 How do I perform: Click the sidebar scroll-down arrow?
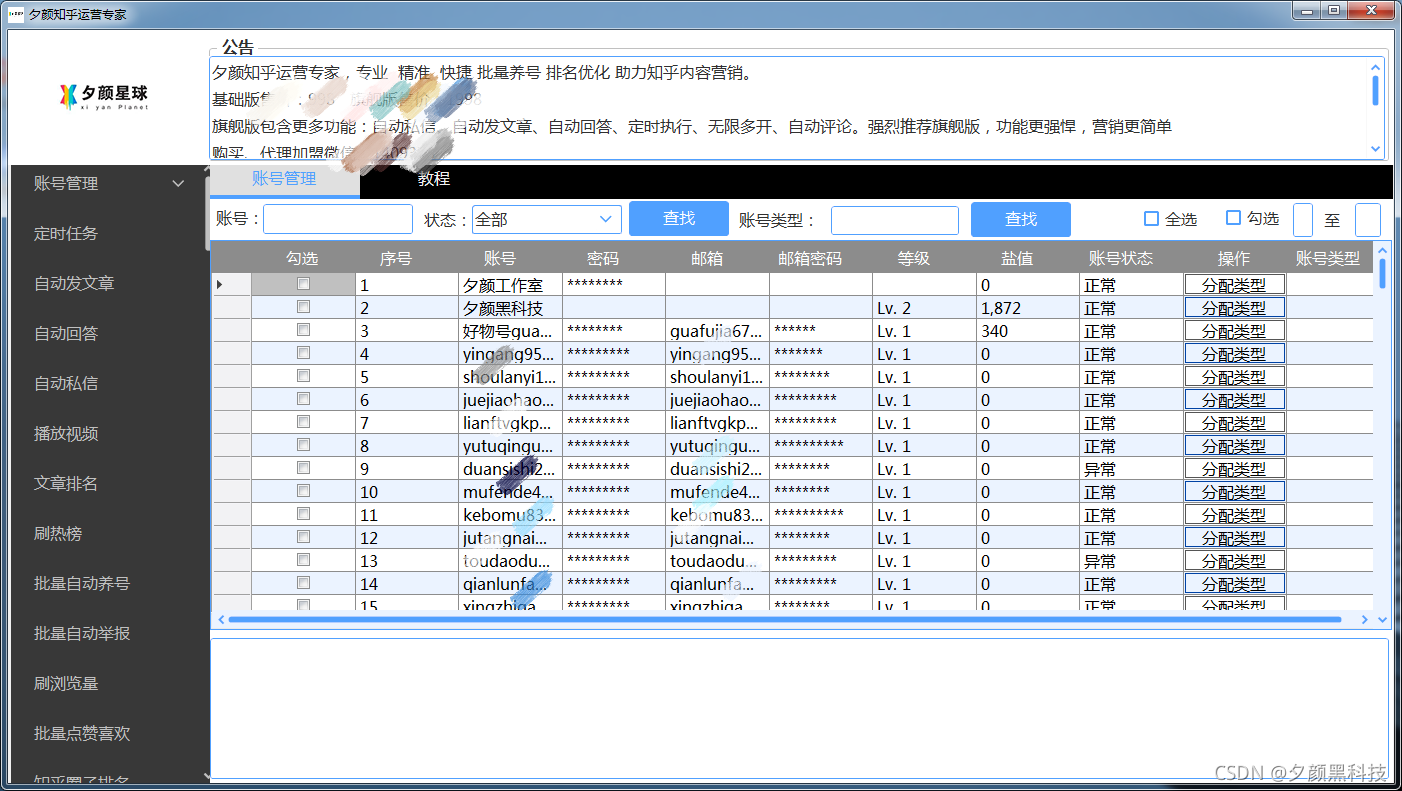tap(207, 776)
